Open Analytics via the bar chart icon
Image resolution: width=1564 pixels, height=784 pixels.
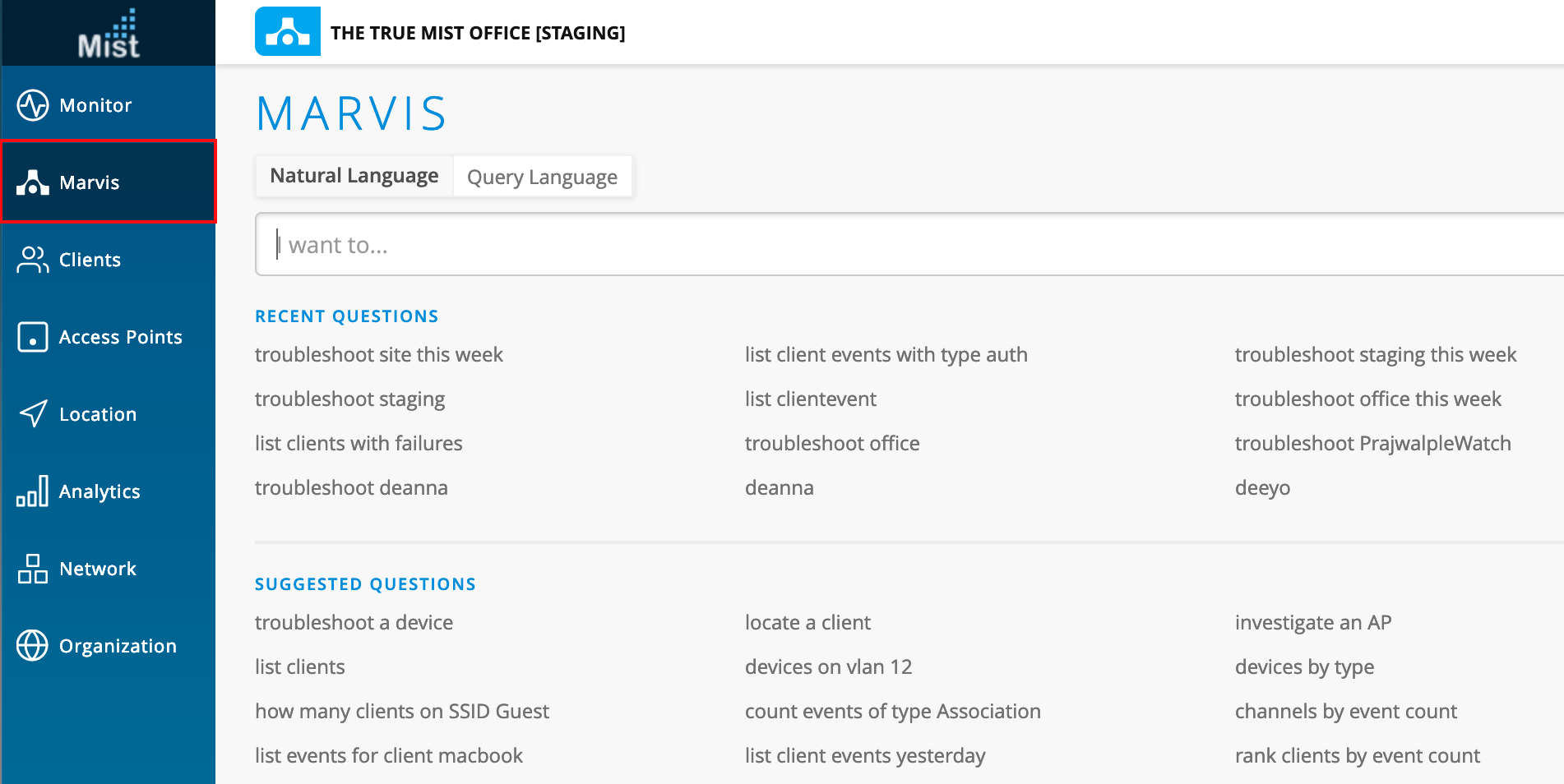pos(33,491)
